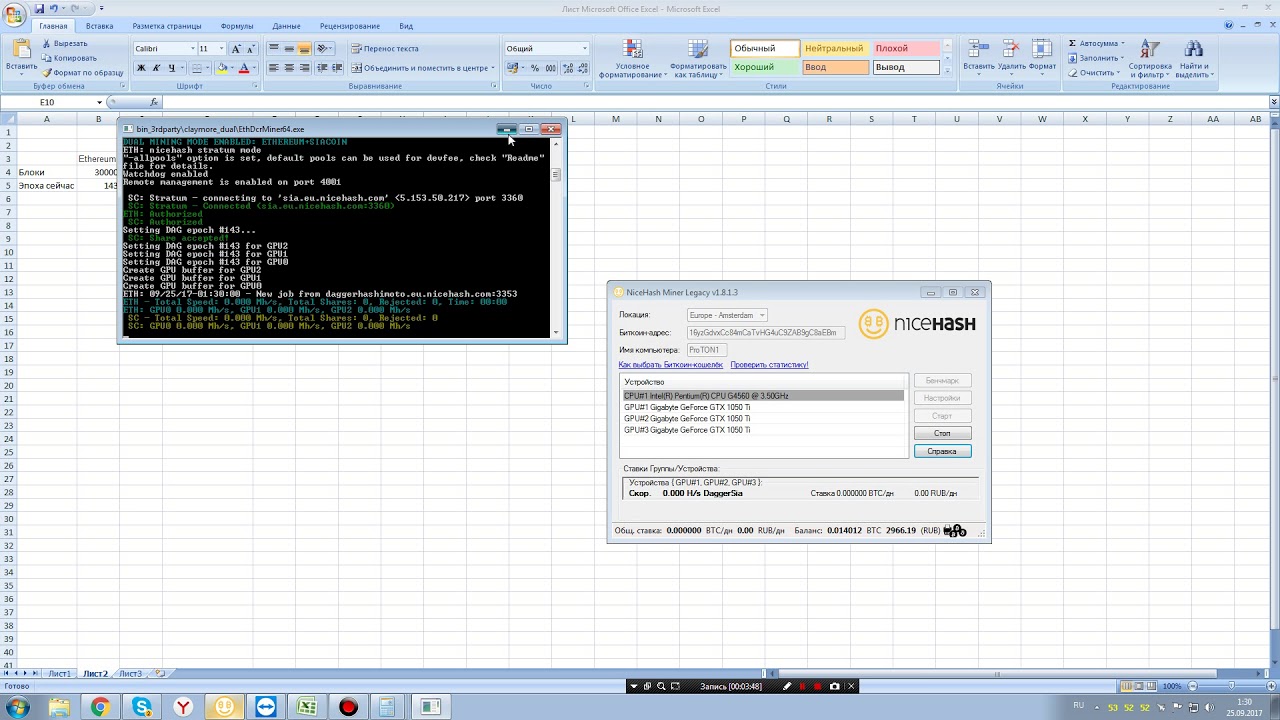Open the Europe - Amsterdam location dropdown
Screen dimensions: 1280x720
(x=727, y=315)
